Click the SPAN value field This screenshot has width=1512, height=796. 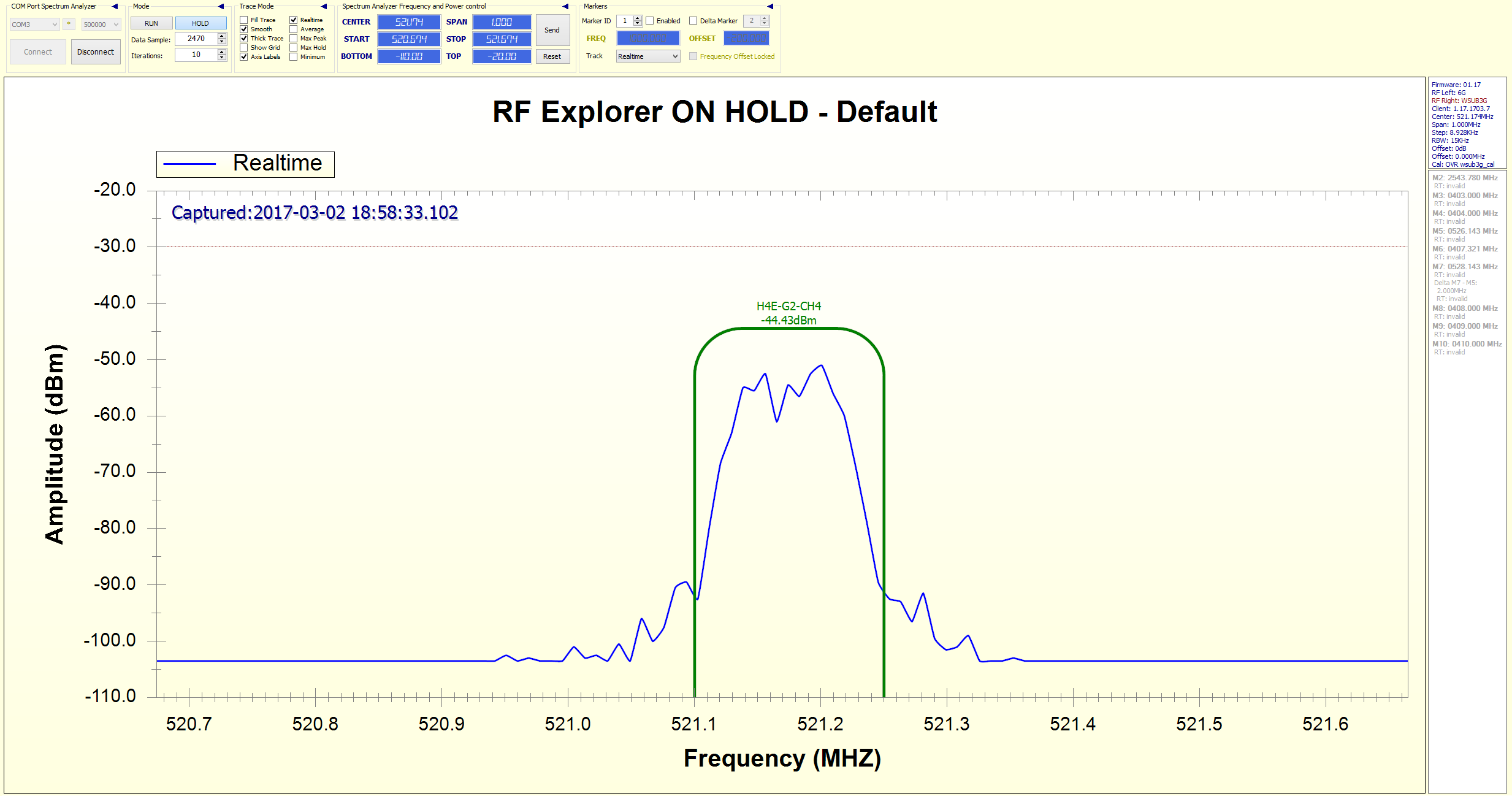click(x=502, y=22)
